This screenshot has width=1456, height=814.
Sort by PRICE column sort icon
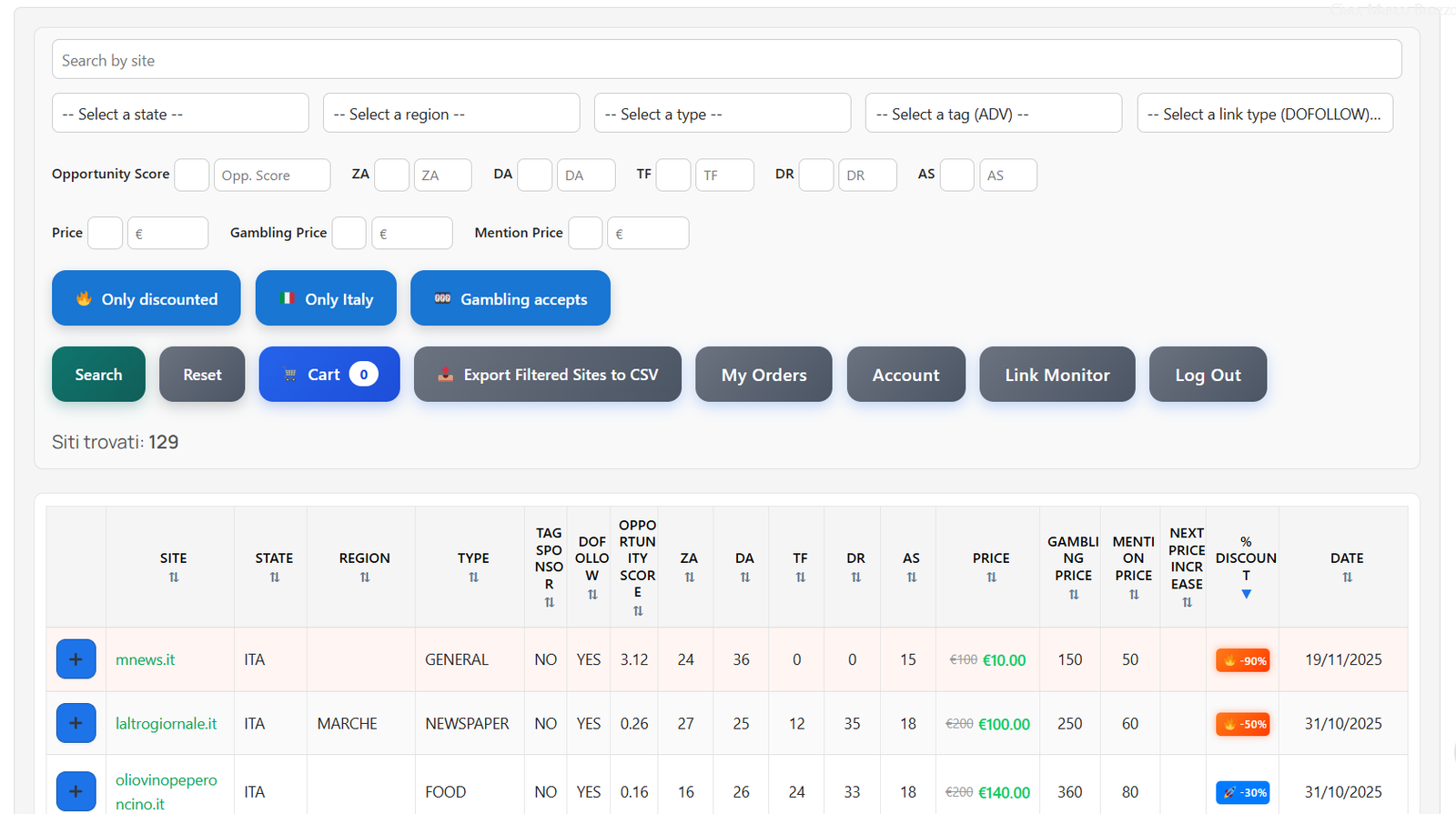coord(991,578)
